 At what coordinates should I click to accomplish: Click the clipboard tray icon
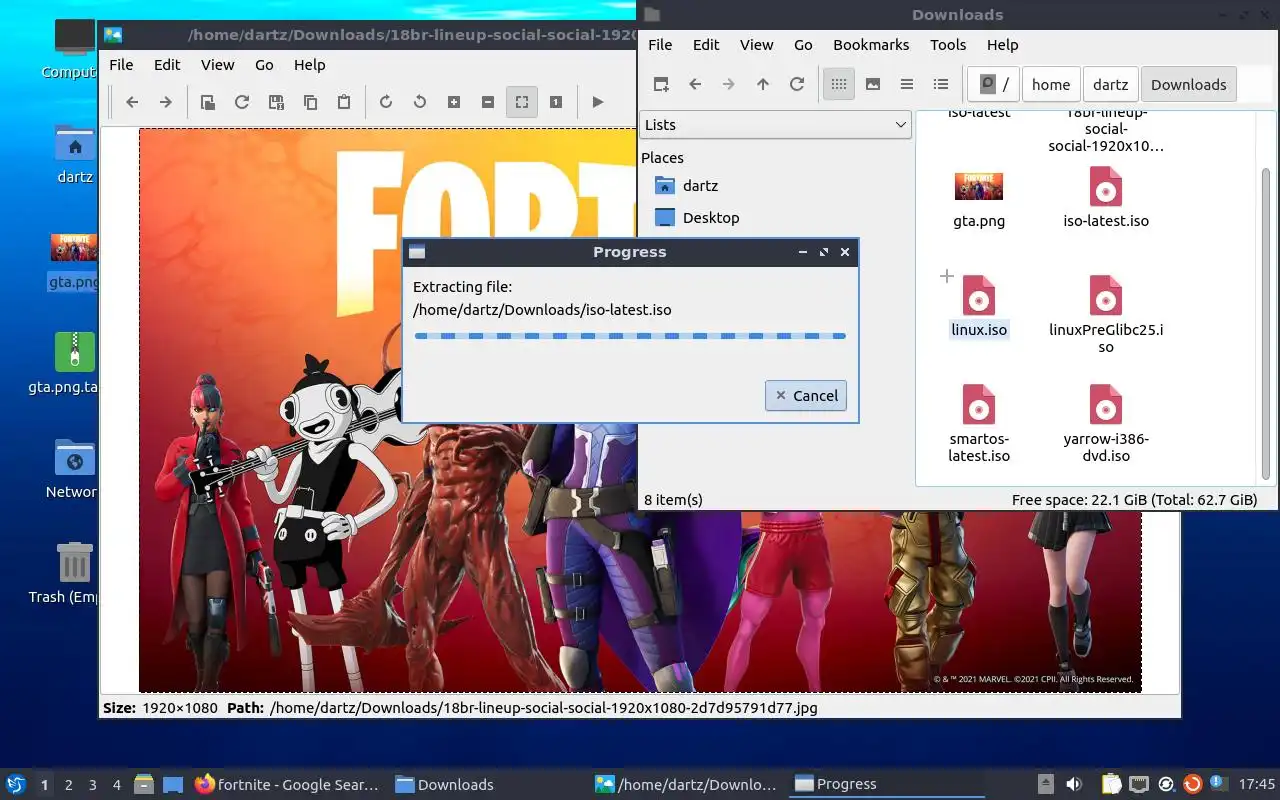click(x=1111, y=785)
